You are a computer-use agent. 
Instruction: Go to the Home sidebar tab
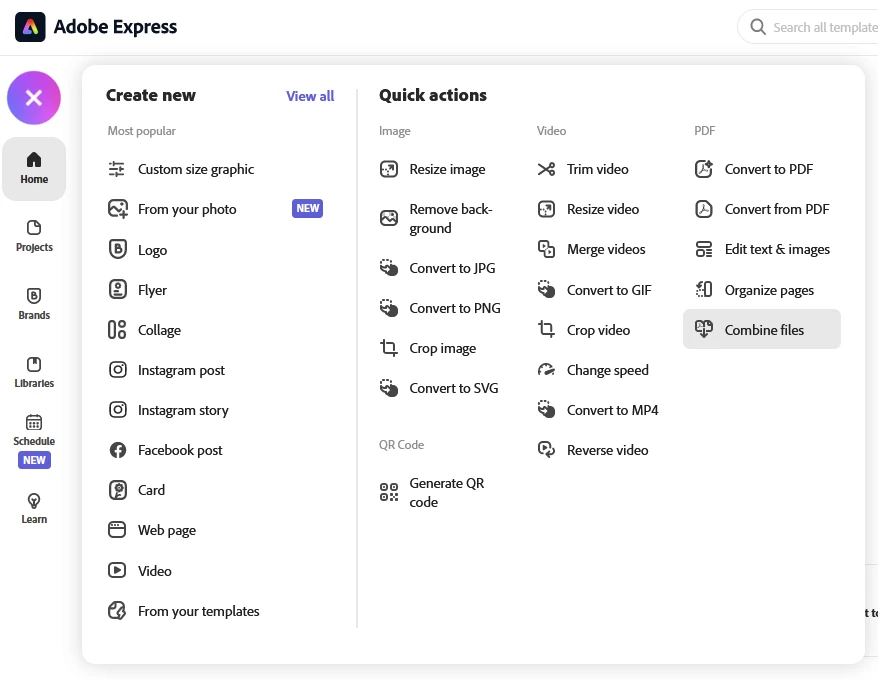[x=34, y=168]
